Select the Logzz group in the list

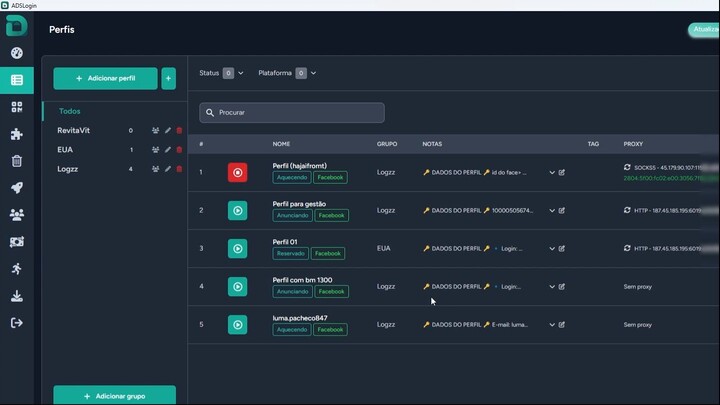click(x=68, y=169)
